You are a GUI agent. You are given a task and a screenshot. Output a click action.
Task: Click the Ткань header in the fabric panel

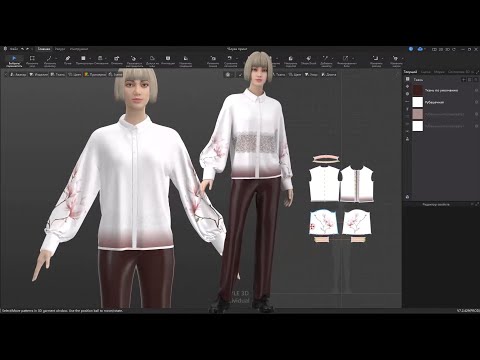coord(418,80)
